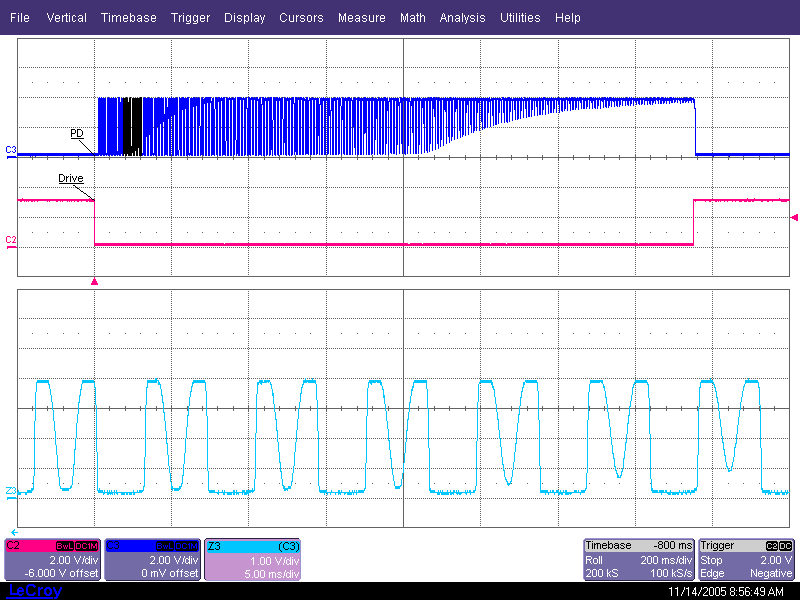This screenshot has height=600, width=800.
Task: Click the 200 ms/div timebase value
Action: [666, 560]
